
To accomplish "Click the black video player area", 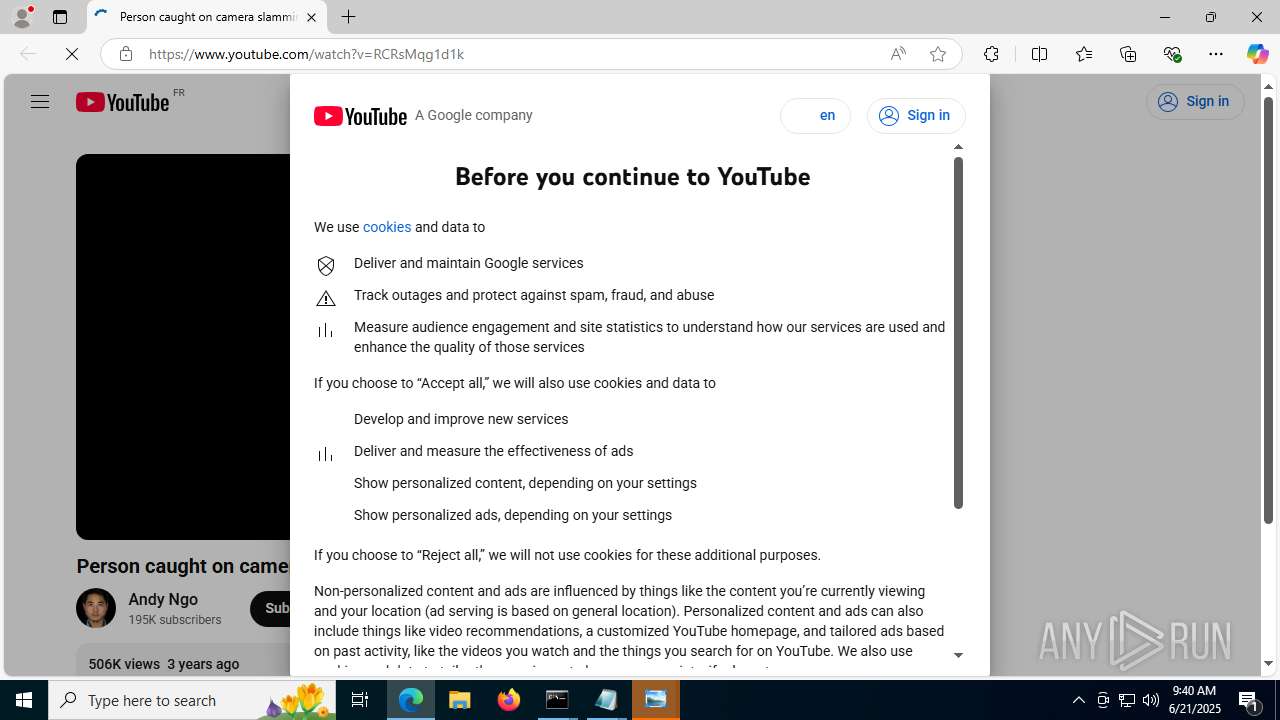I will point(183,346).
